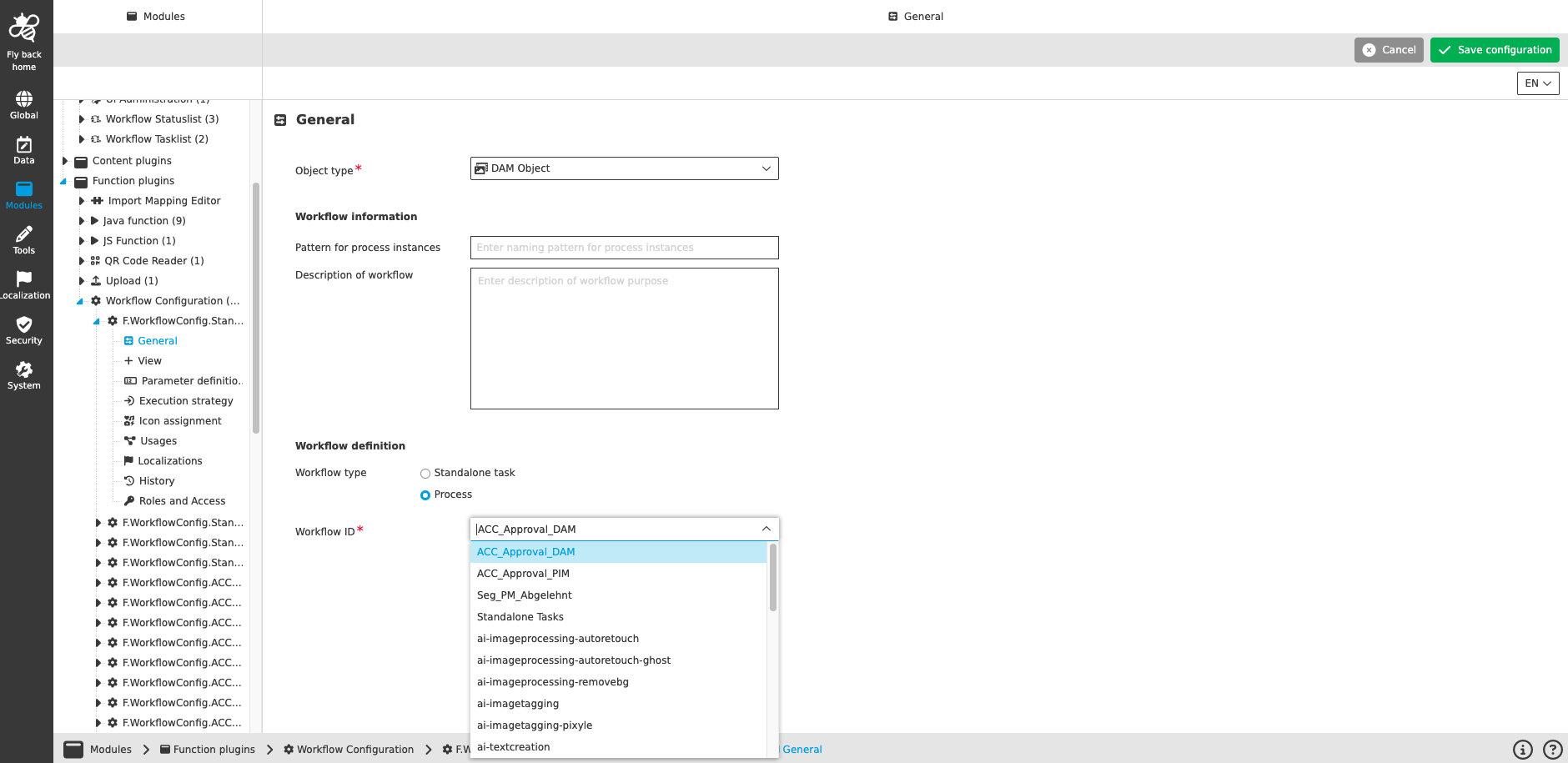Expand the Content plugins tree node
This screenshot has height=763, width=1568.
click(65, 161)
